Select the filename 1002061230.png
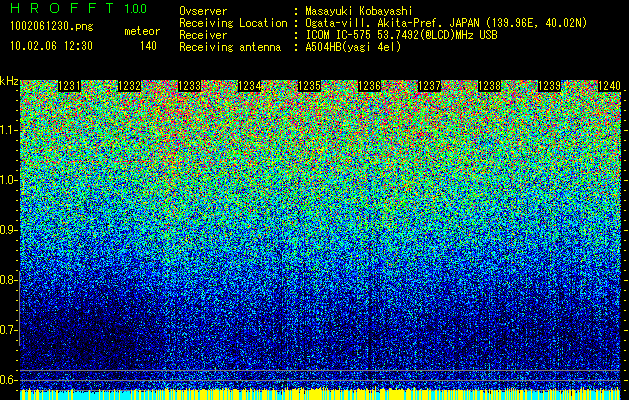629x400 pixels. coord(52,26)
